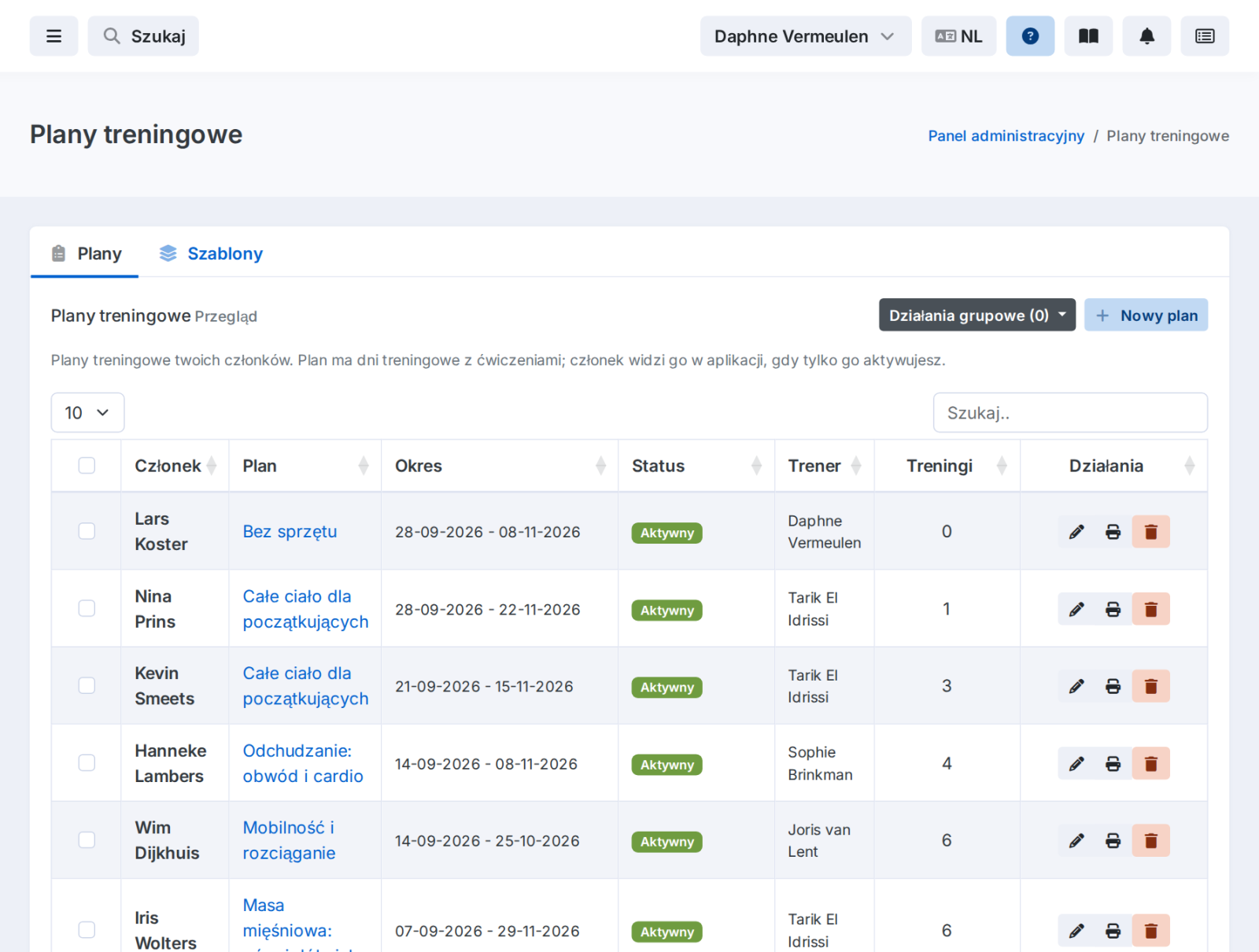The height and width of the screenshot is (952, 1259).
Task: Expand the Daphne Vermeulen user dropdown
Action: pyautogui.click(x=806, y=36)
